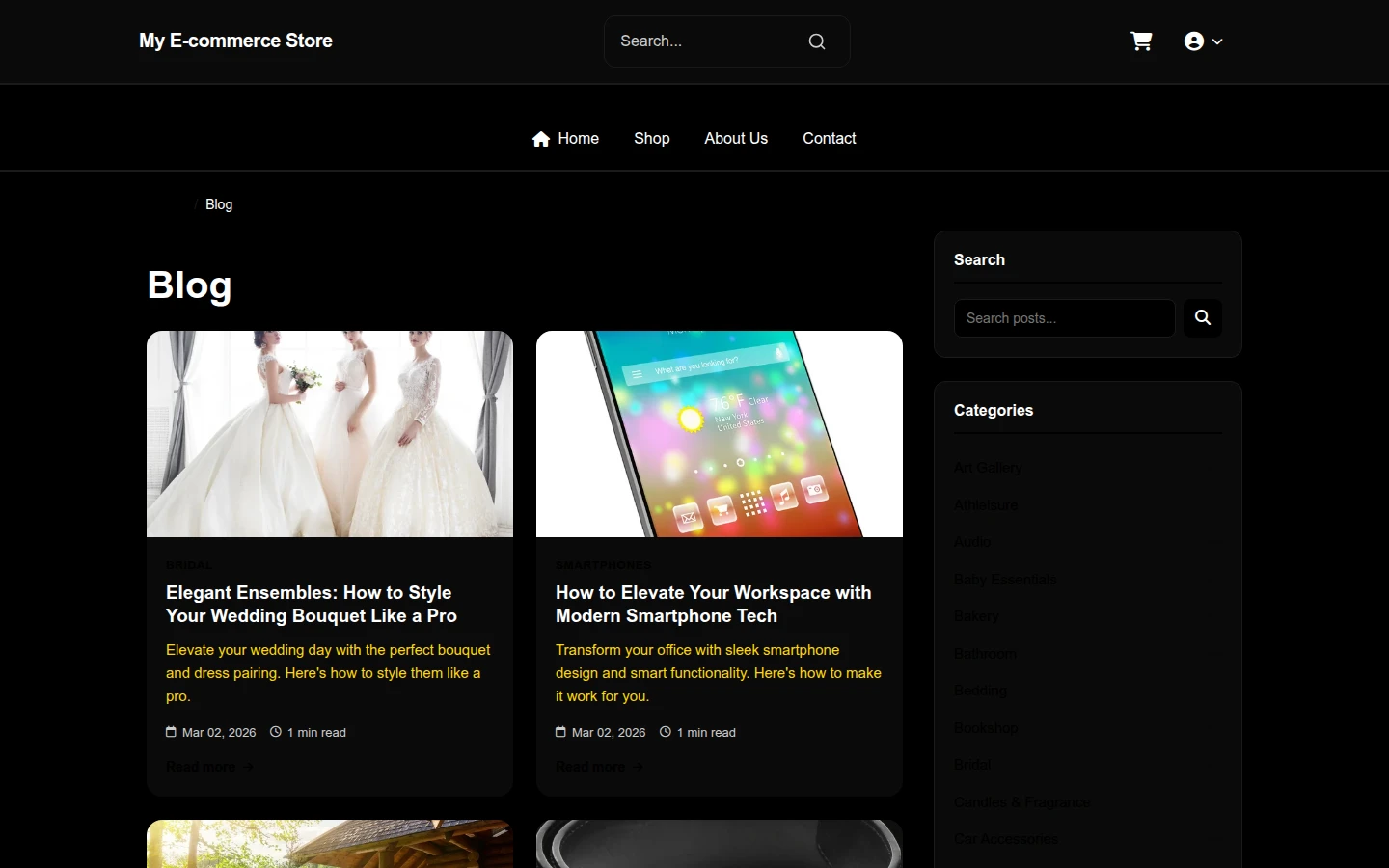Select Baby Essentials category
This screenshot has height=868, width=1389.
tap(1005, 580)
